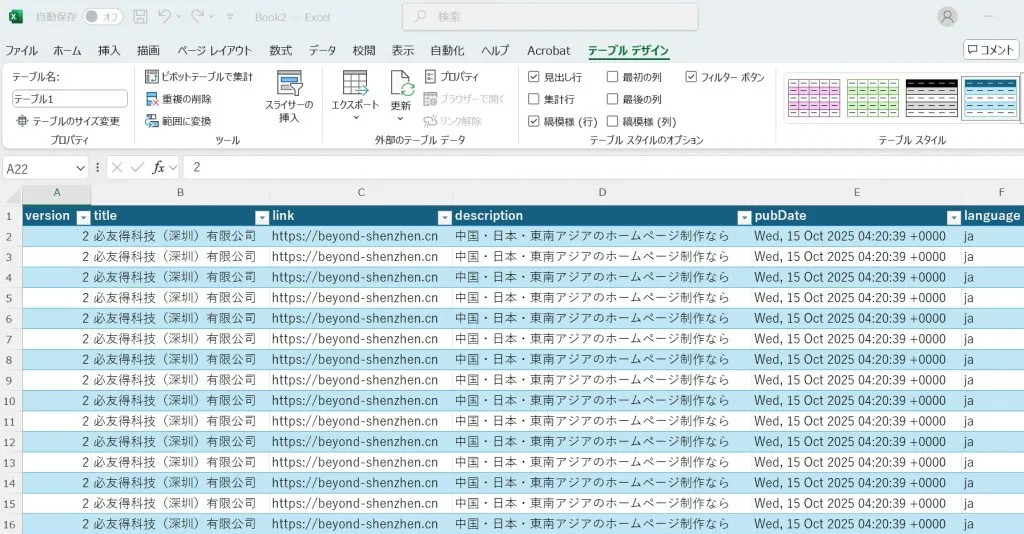Click 範囲に変換 convert to range icon
The width and height of the screenshot is (1024, 534).
click(x=152, y=121)
